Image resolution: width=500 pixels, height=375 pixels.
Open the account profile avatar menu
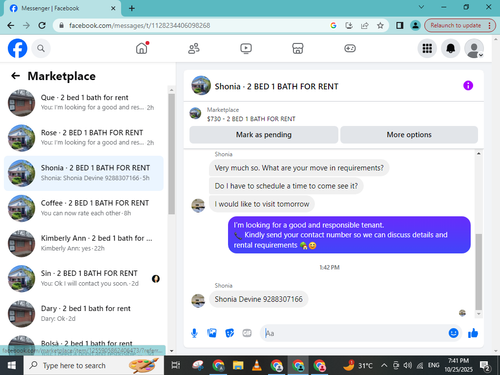[x=474, y=49]
